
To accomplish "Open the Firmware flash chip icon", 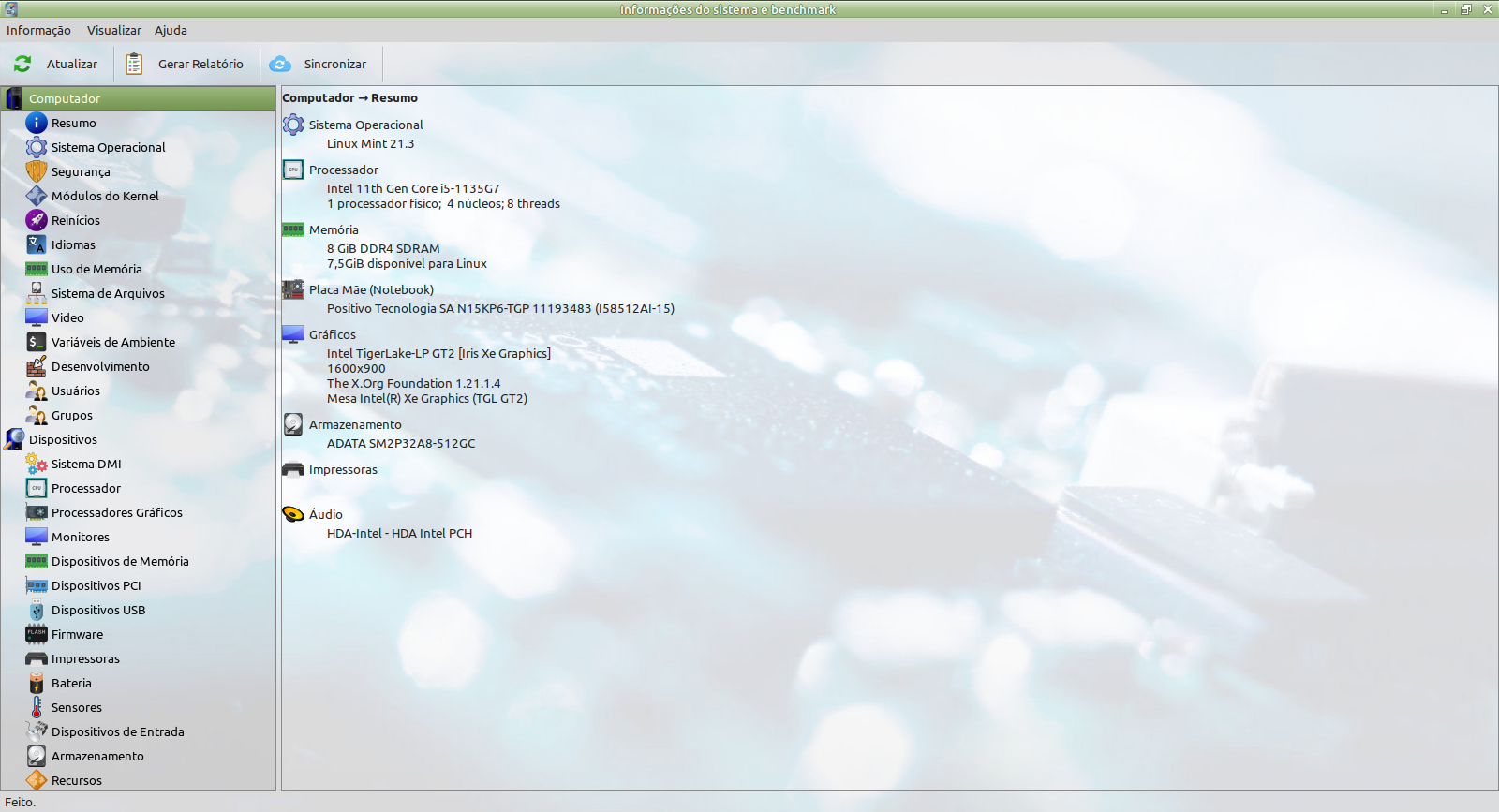I will click(37, 634).
